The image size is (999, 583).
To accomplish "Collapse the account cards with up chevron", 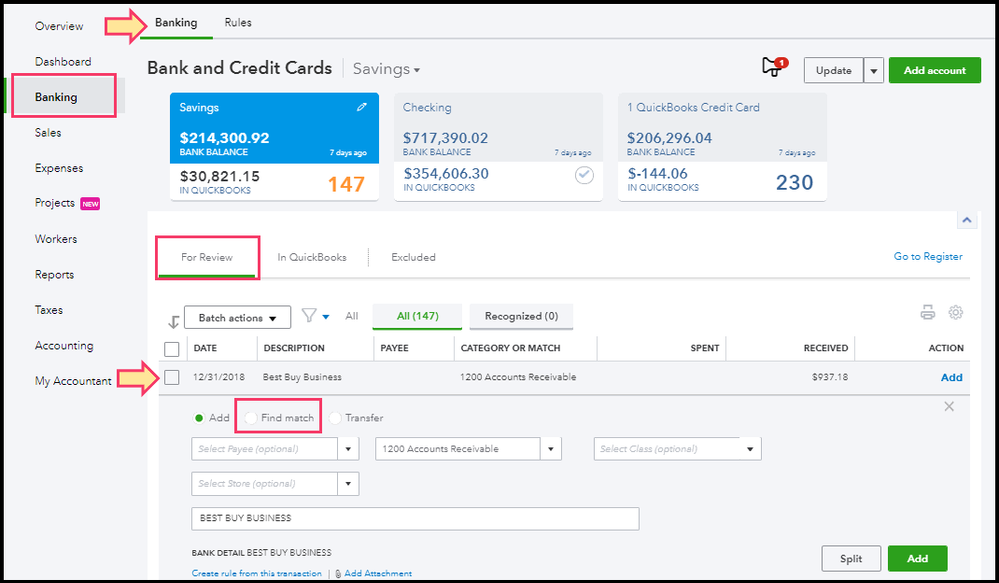I will (967, 220).
